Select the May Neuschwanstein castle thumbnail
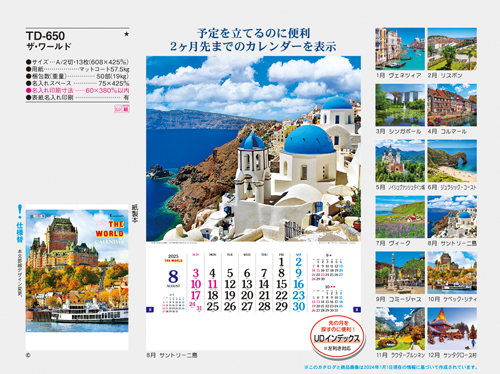The image size is (500, 374). (400, 161)
